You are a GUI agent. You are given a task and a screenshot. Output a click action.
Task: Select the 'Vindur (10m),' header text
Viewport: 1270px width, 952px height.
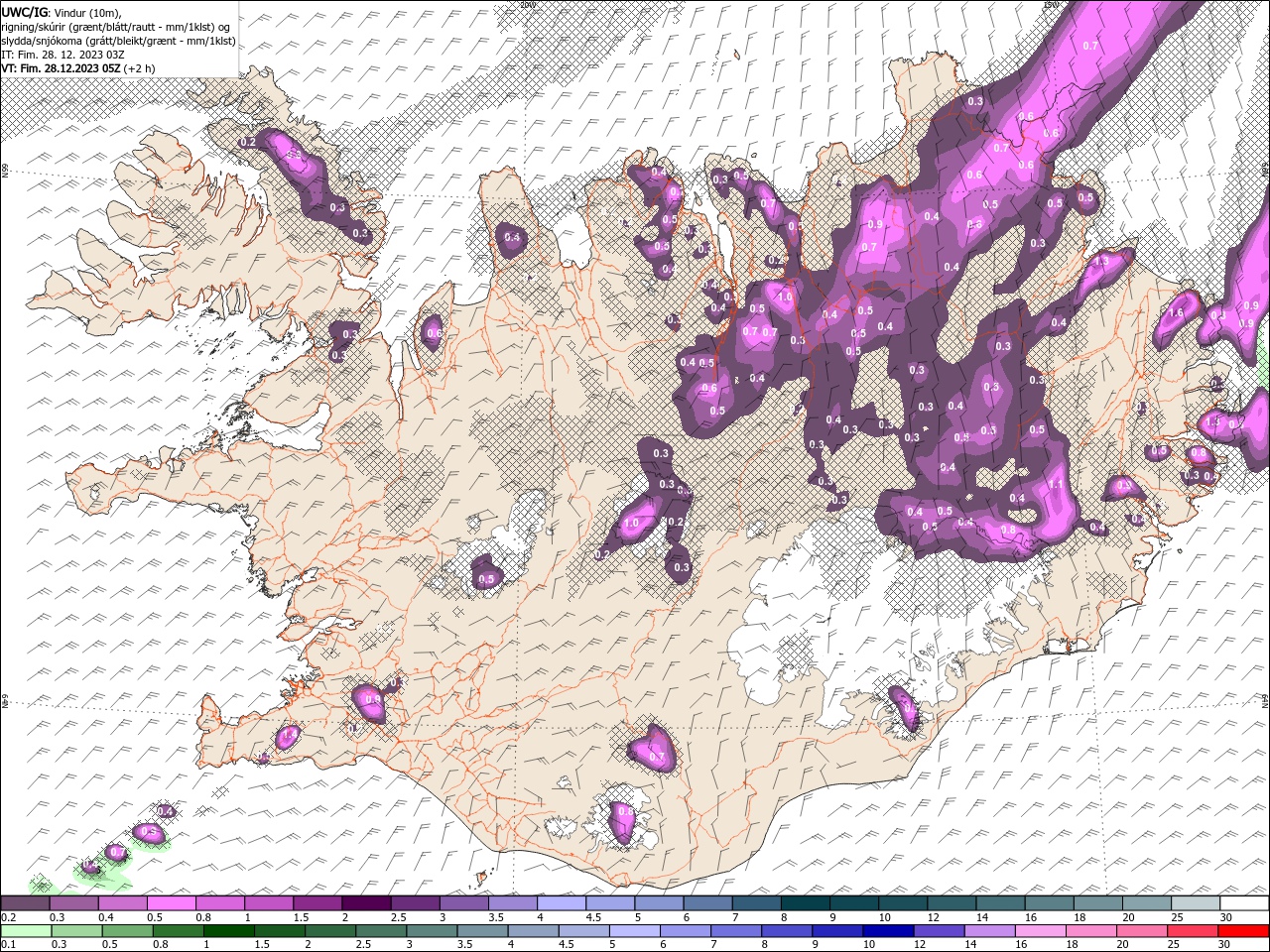click(86, 12)
